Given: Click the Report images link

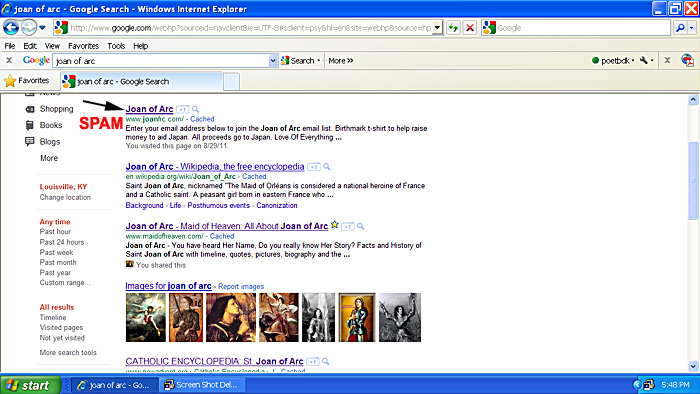Looking at the screenshot, I should coord(241,286).
